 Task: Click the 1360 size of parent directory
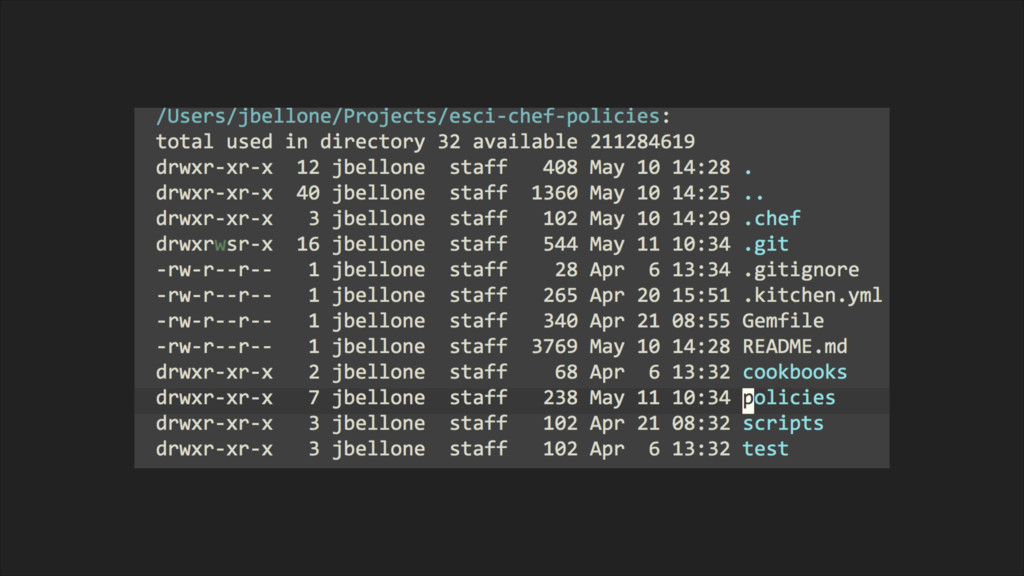(554, 193)
